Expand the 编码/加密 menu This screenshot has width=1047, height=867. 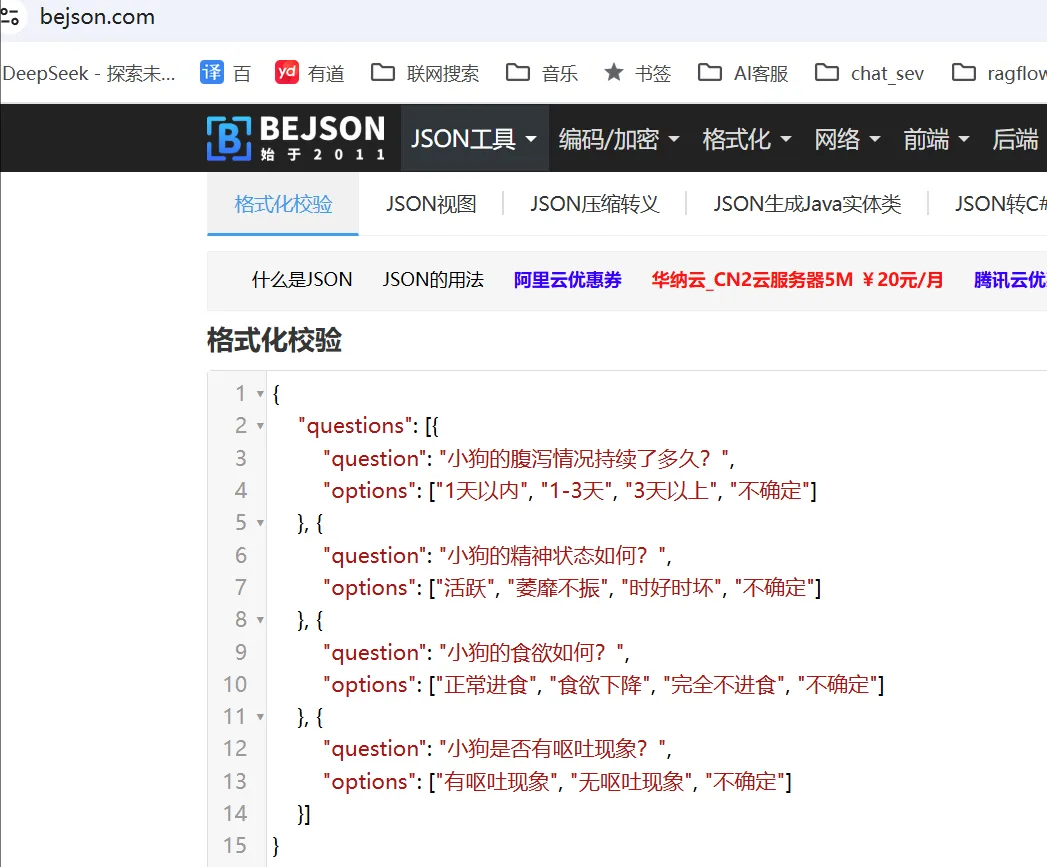pyautogui.click(x=619, y=139)
